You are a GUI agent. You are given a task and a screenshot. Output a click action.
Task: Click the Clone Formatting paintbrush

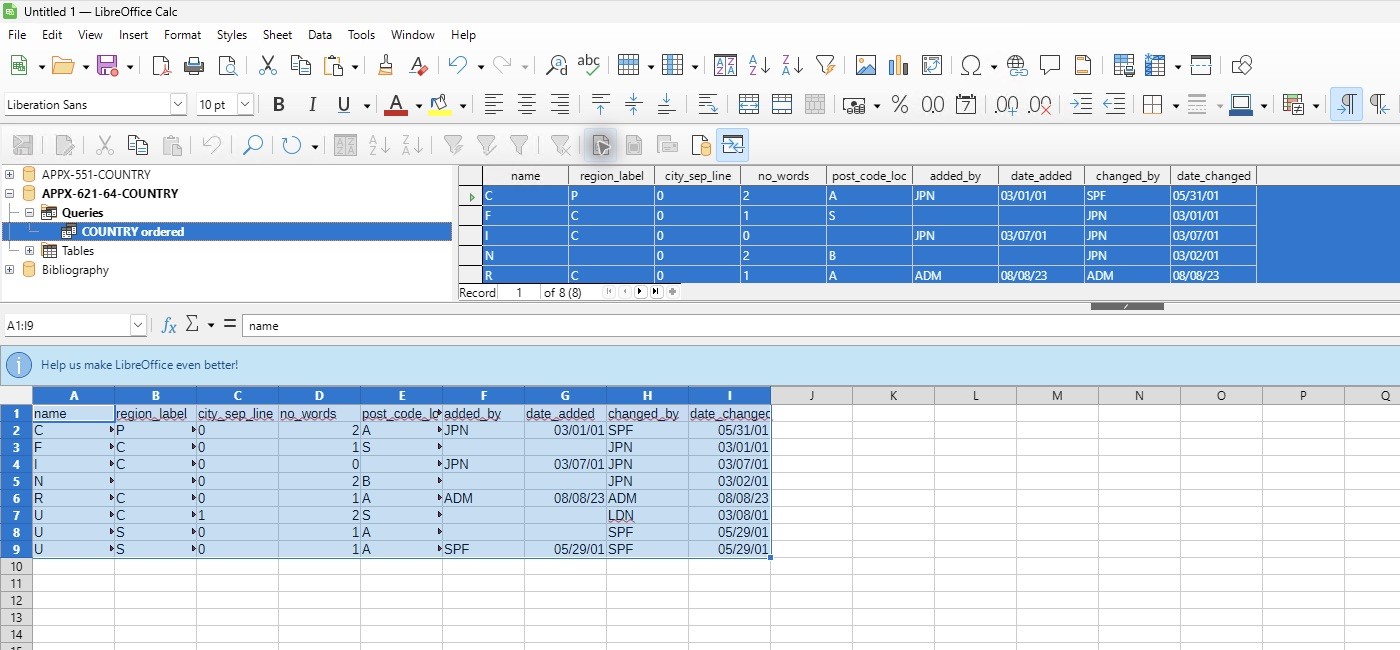pos(386,65)
